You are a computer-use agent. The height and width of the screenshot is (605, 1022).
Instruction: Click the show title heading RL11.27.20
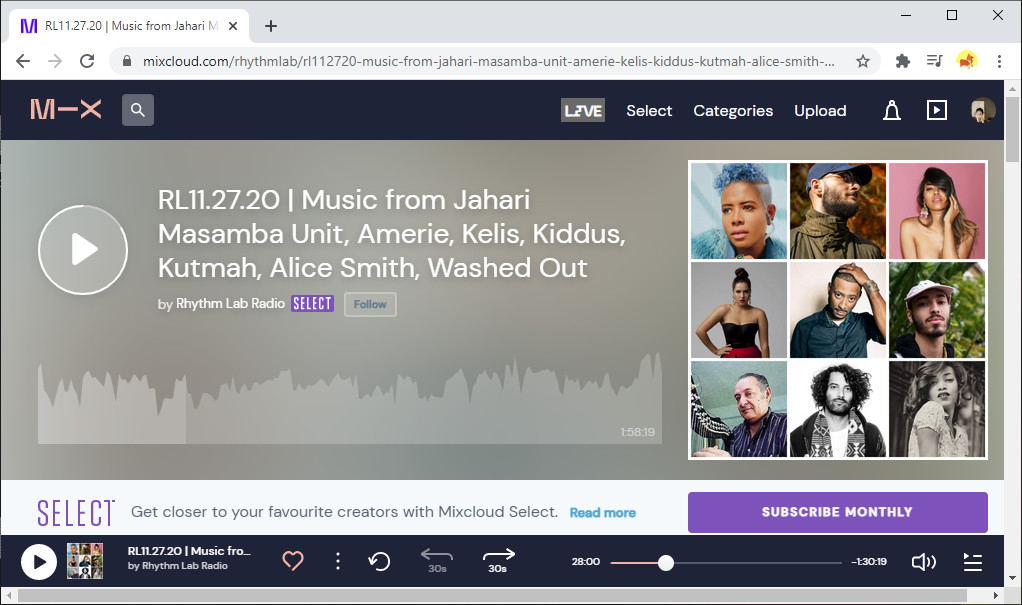coord(391,233)
